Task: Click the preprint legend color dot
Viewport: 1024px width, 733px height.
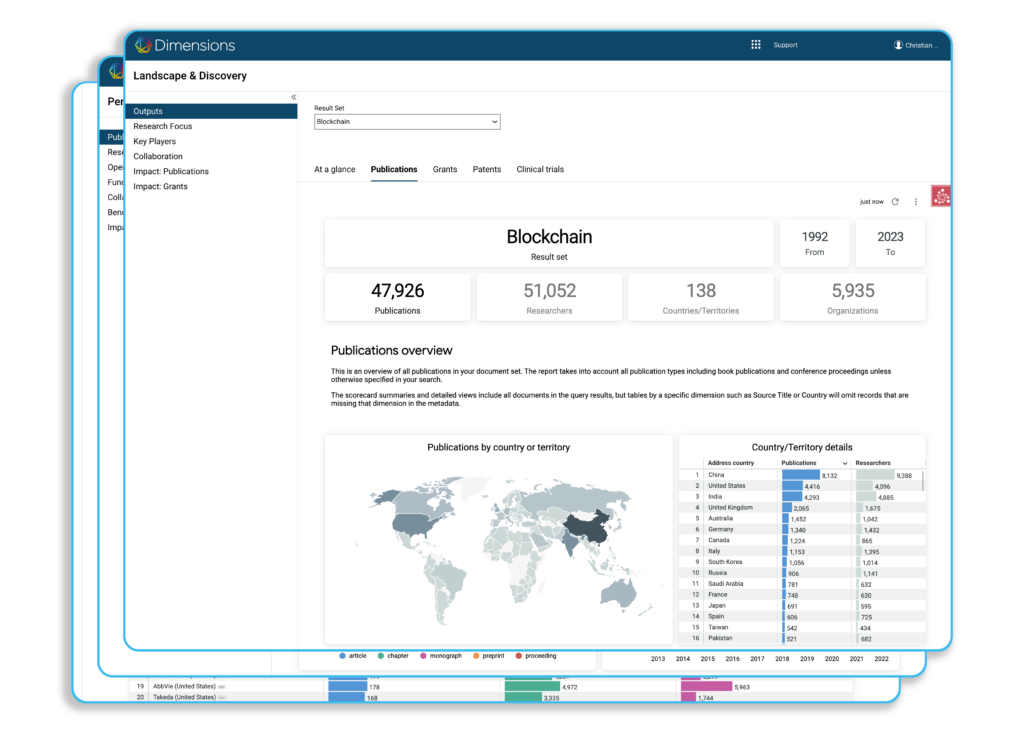Action: pos(477,656)
